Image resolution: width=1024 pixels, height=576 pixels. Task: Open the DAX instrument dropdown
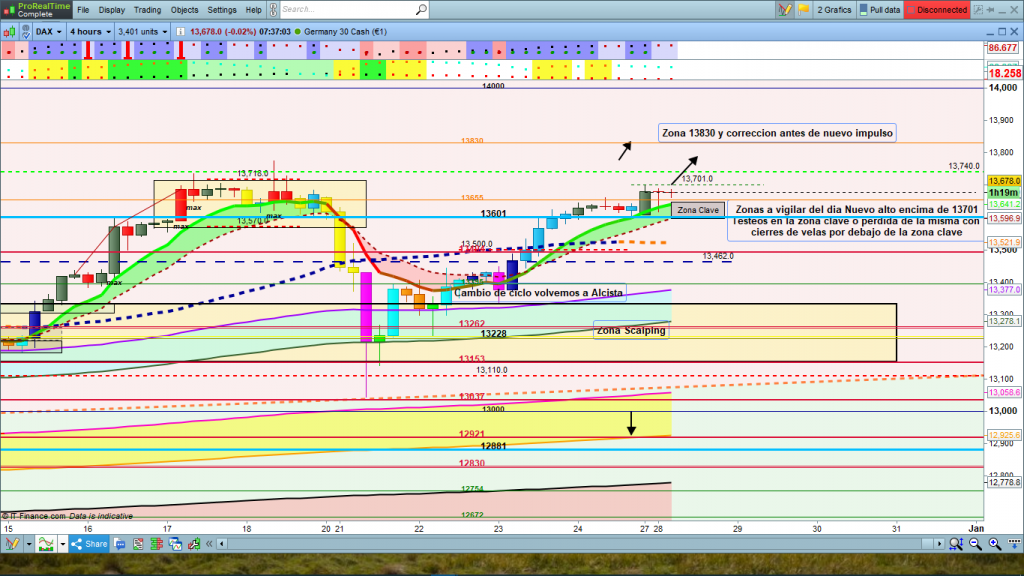click(x=50, y=31)
